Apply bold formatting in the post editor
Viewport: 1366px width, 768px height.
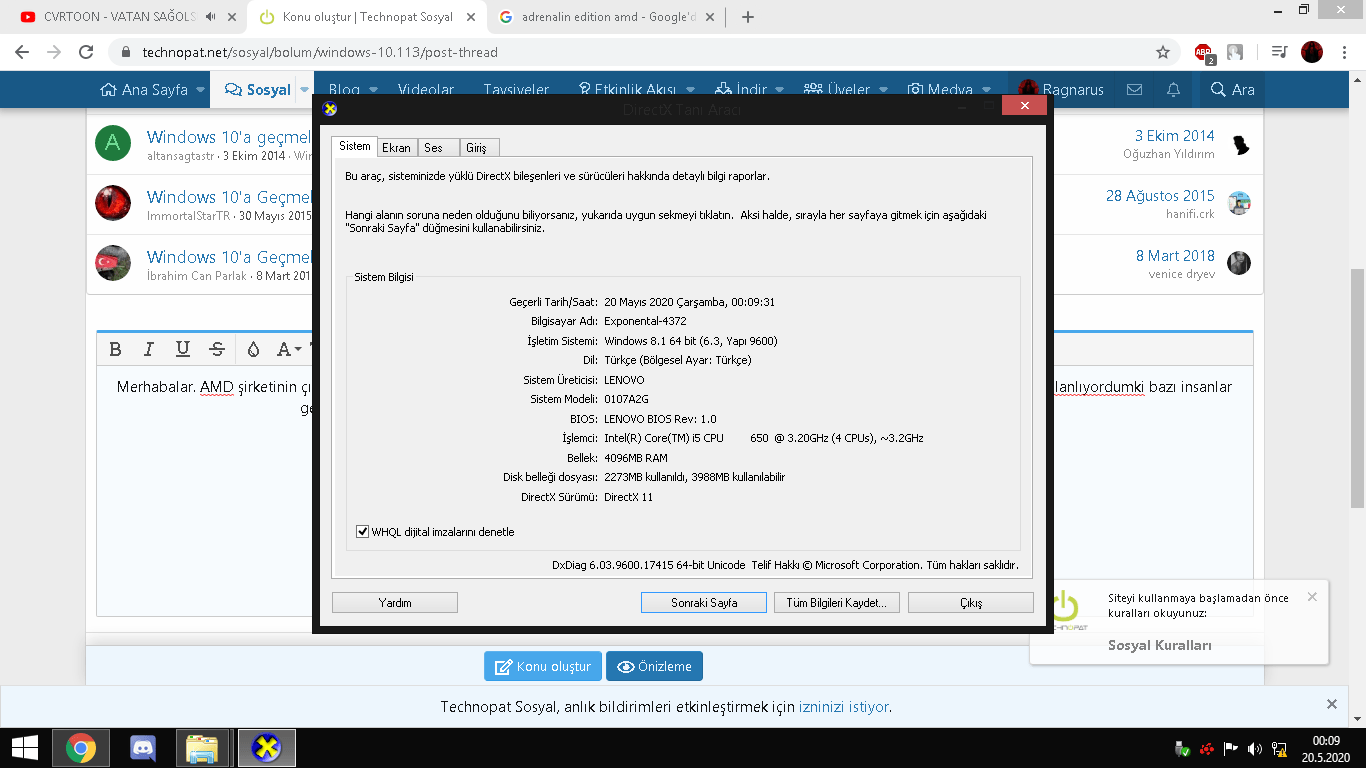(x=115, y=349)
